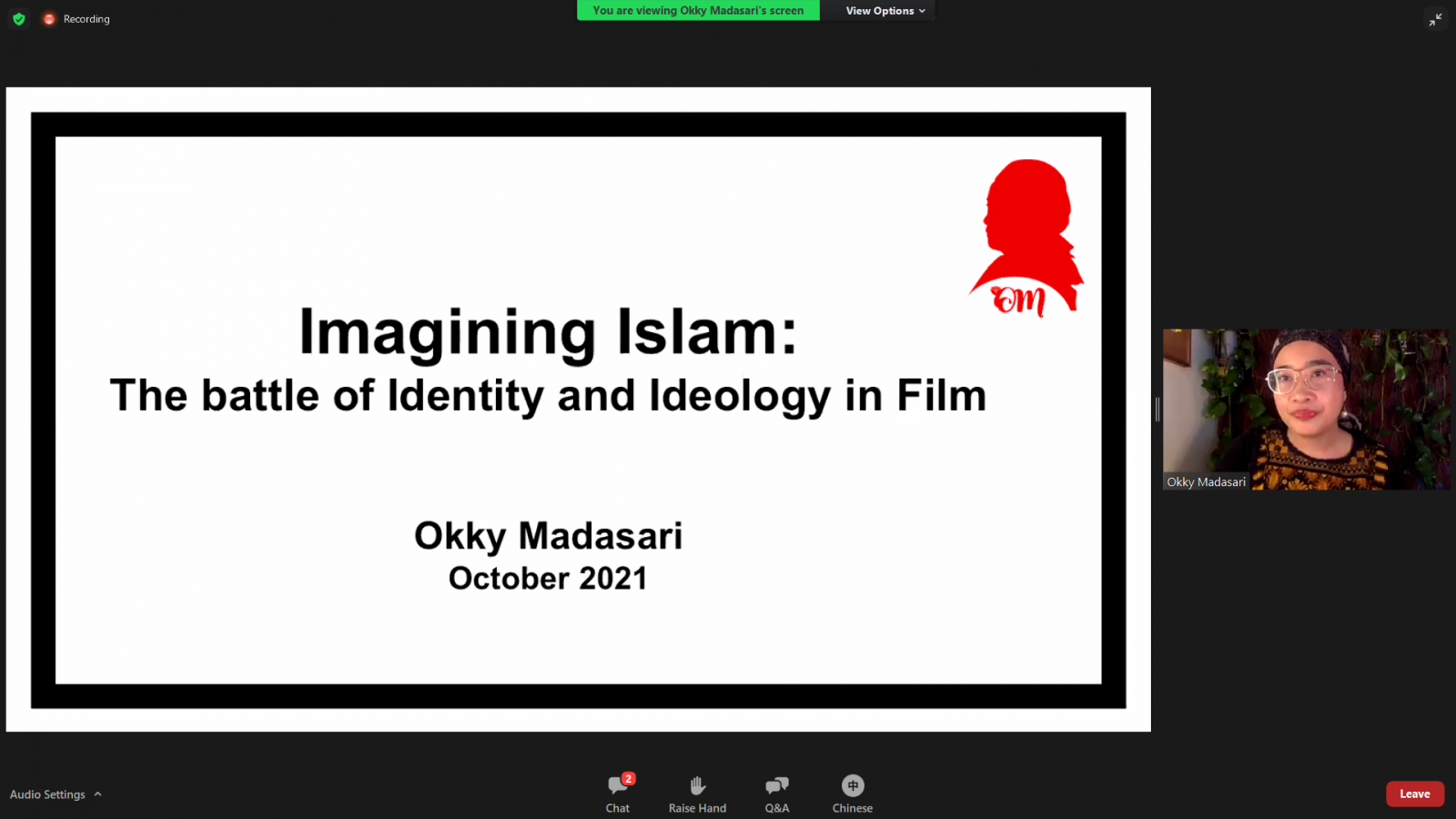Click the unread badge on the Chat icon
The height and width of the screenshot is (819, 1456).
click(x=628, y=779)
